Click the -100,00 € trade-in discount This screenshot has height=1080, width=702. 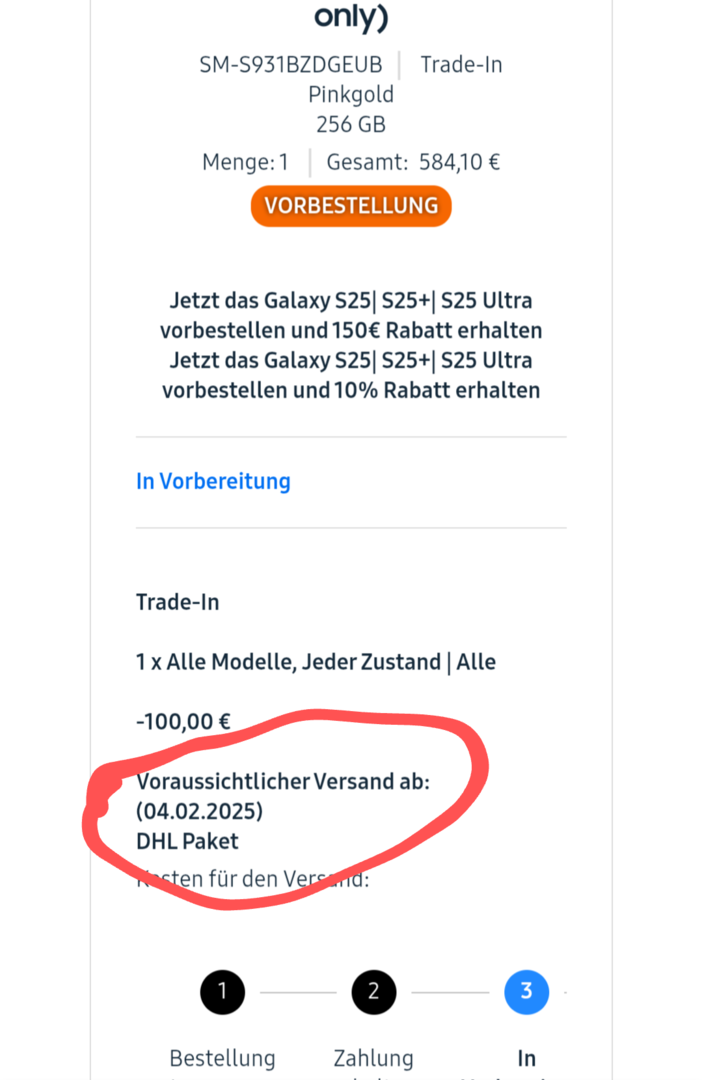coord(183,721)
